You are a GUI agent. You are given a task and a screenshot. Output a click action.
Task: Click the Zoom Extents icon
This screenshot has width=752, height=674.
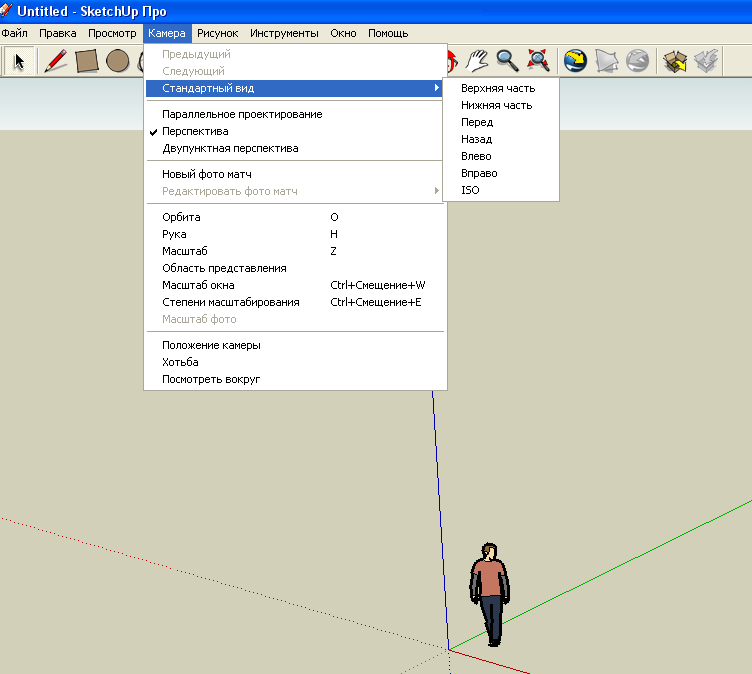pyautogui.click(x=539, y=61)
